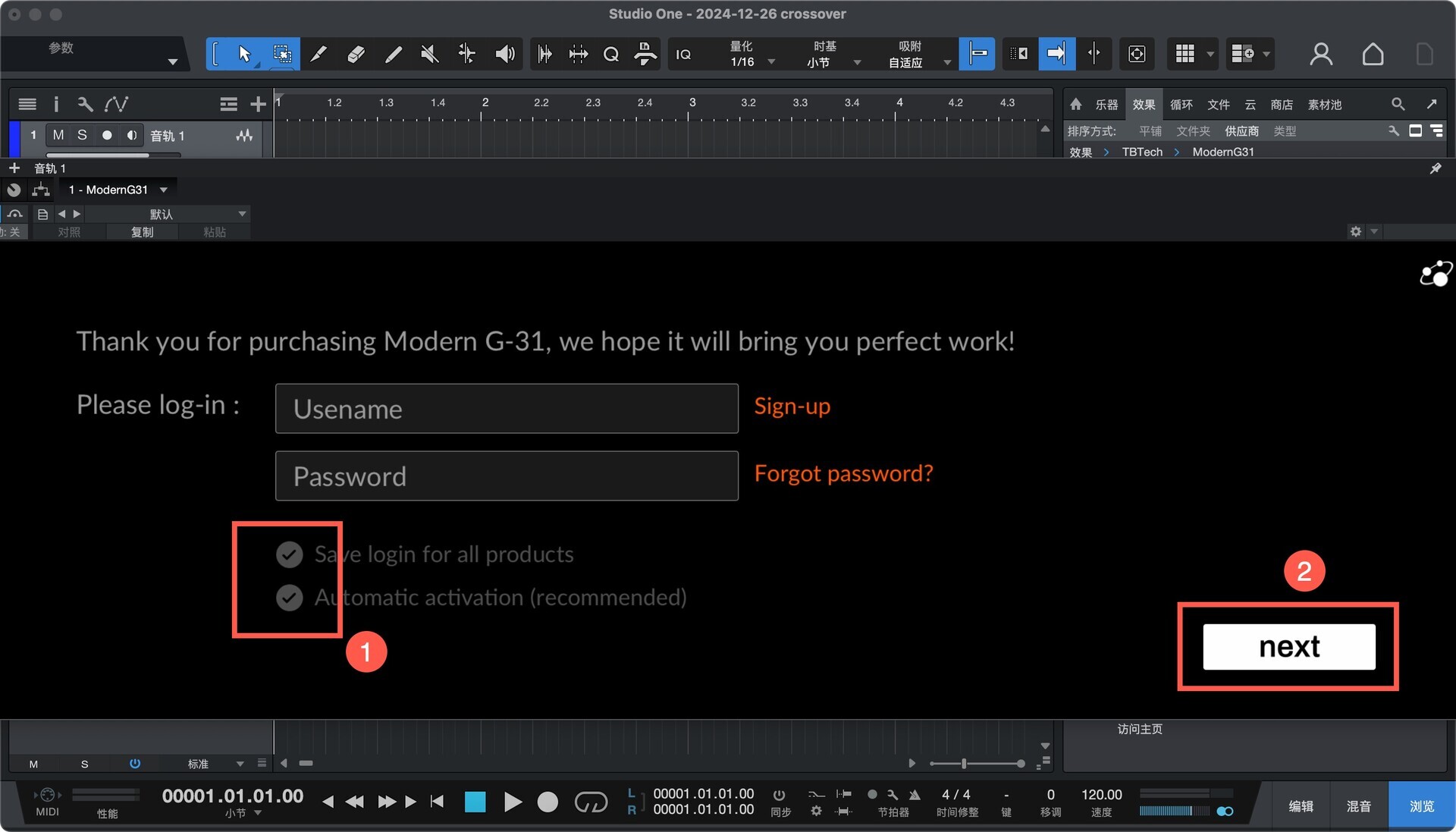Arm record on track 音轨 1
Viewport: 1456px width, 832px height.
107,135
